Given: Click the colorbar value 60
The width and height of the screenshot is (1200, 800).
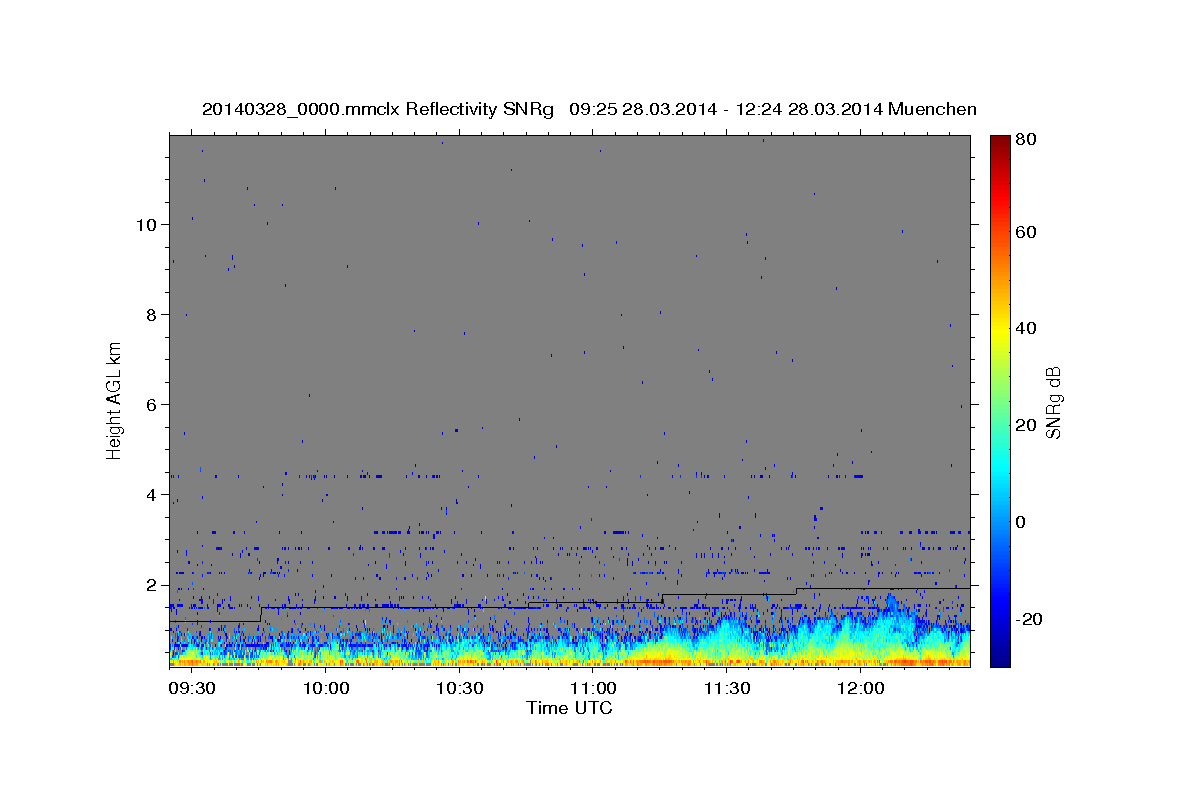Looking at the screenshot, I should (x=1025, y=232).
